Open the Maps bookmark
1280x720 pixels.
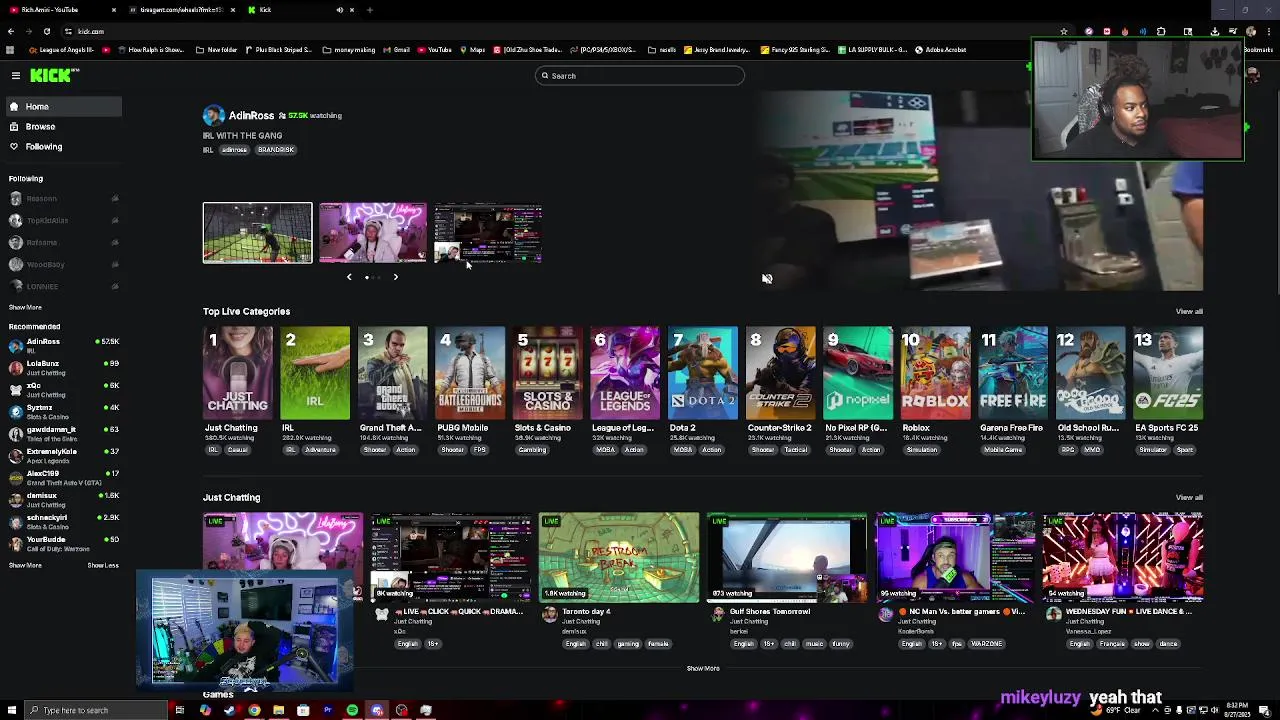pos(473,49)
